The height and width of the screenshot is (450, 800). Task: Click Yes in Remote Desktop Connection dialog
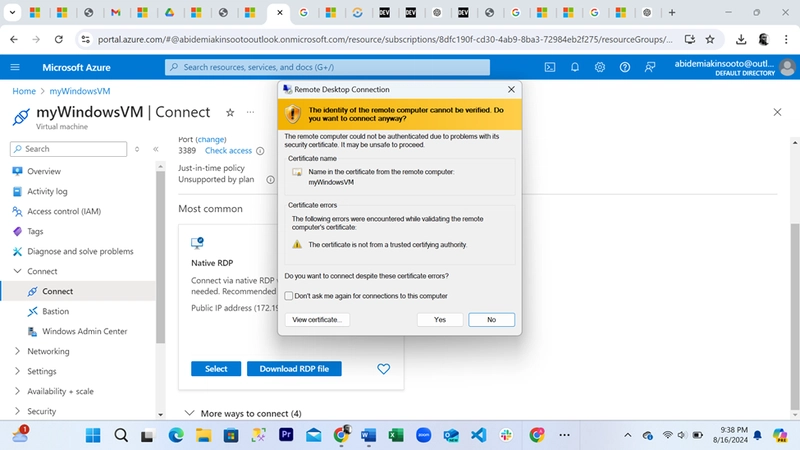pyautogui.click(x=440, y=319)
